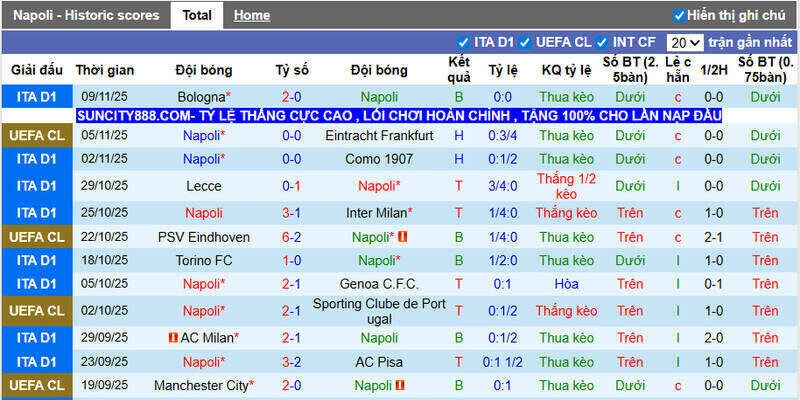Click the ITA D1 badge for 09/11/25 match
The height and width of the screenshot is (400, 800).
pyautogui.click(x=37, y=97)
